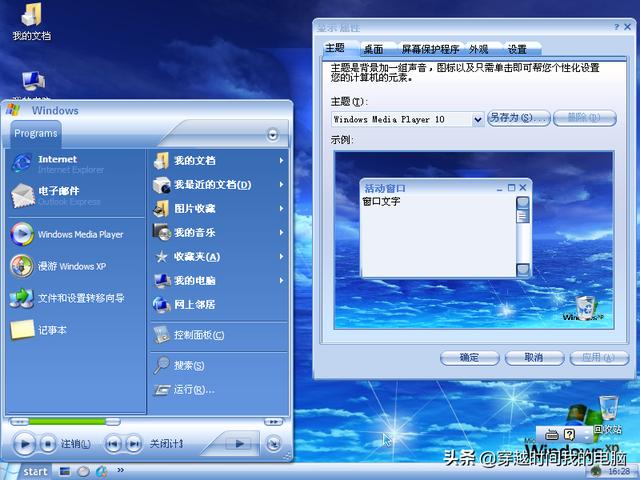Click Internet Explorer quick launch icon
Viewport: 640px width, 480px height.
tap(102, 471)
